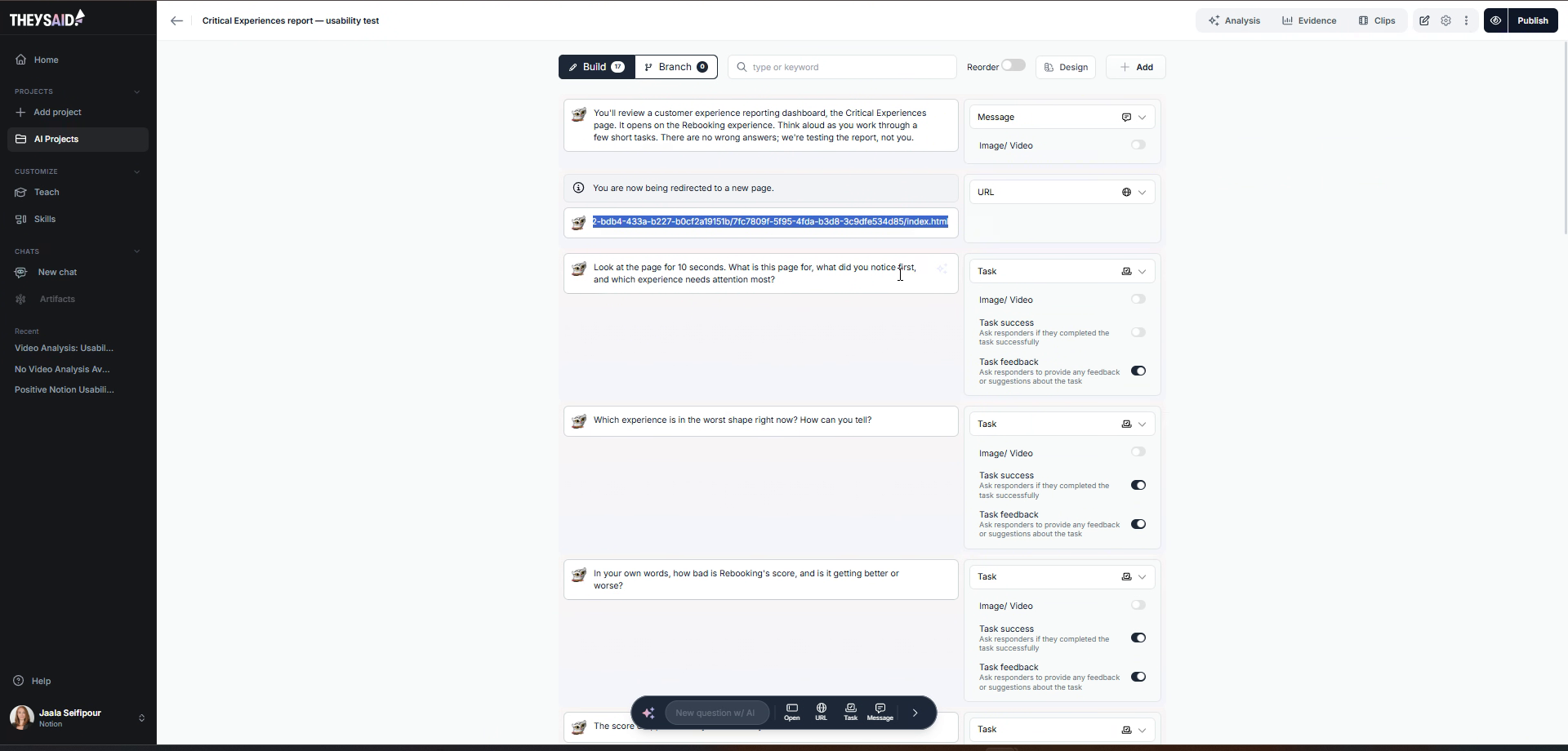
Task: Open the URL type dropdown
Action: point(1062,193)
